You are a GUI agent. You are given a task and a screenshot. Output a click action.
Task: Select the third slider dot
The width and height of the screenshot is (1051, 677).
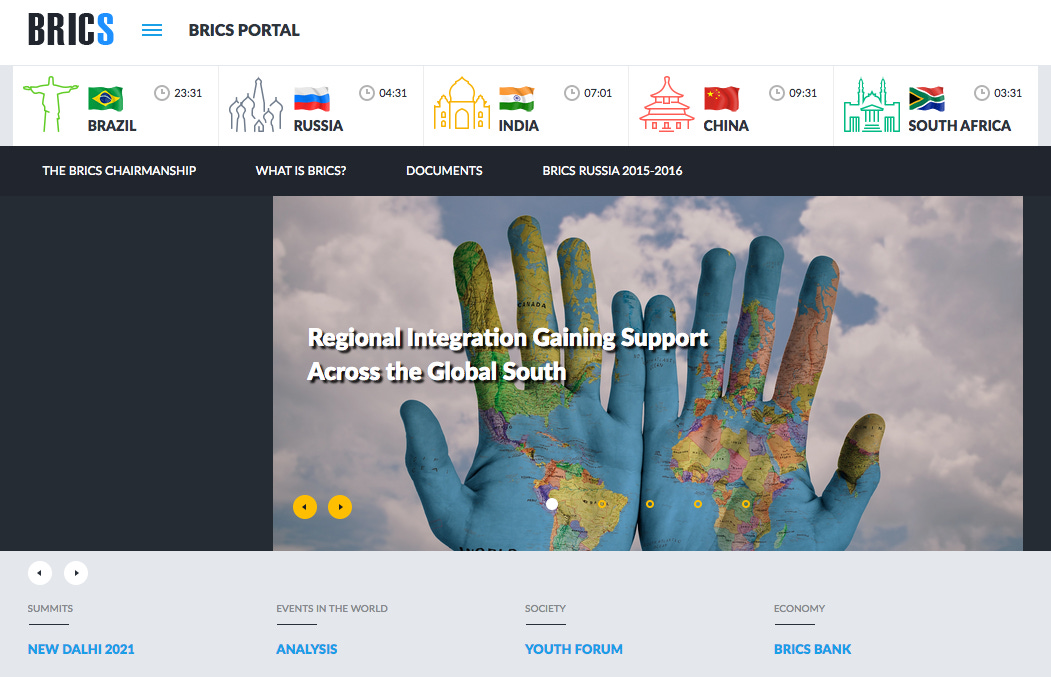point(650,503)
